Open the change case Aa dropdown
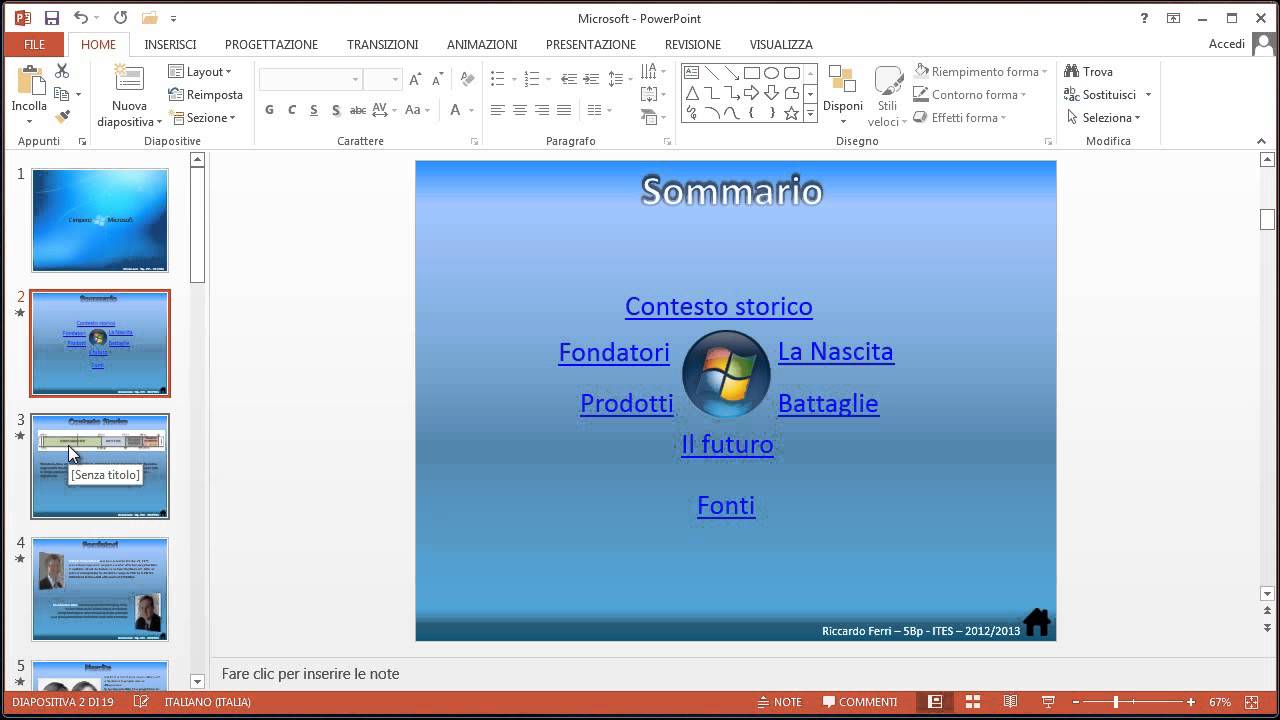Viewport: 1280px width, 720px height. click(x=416, y=110)
